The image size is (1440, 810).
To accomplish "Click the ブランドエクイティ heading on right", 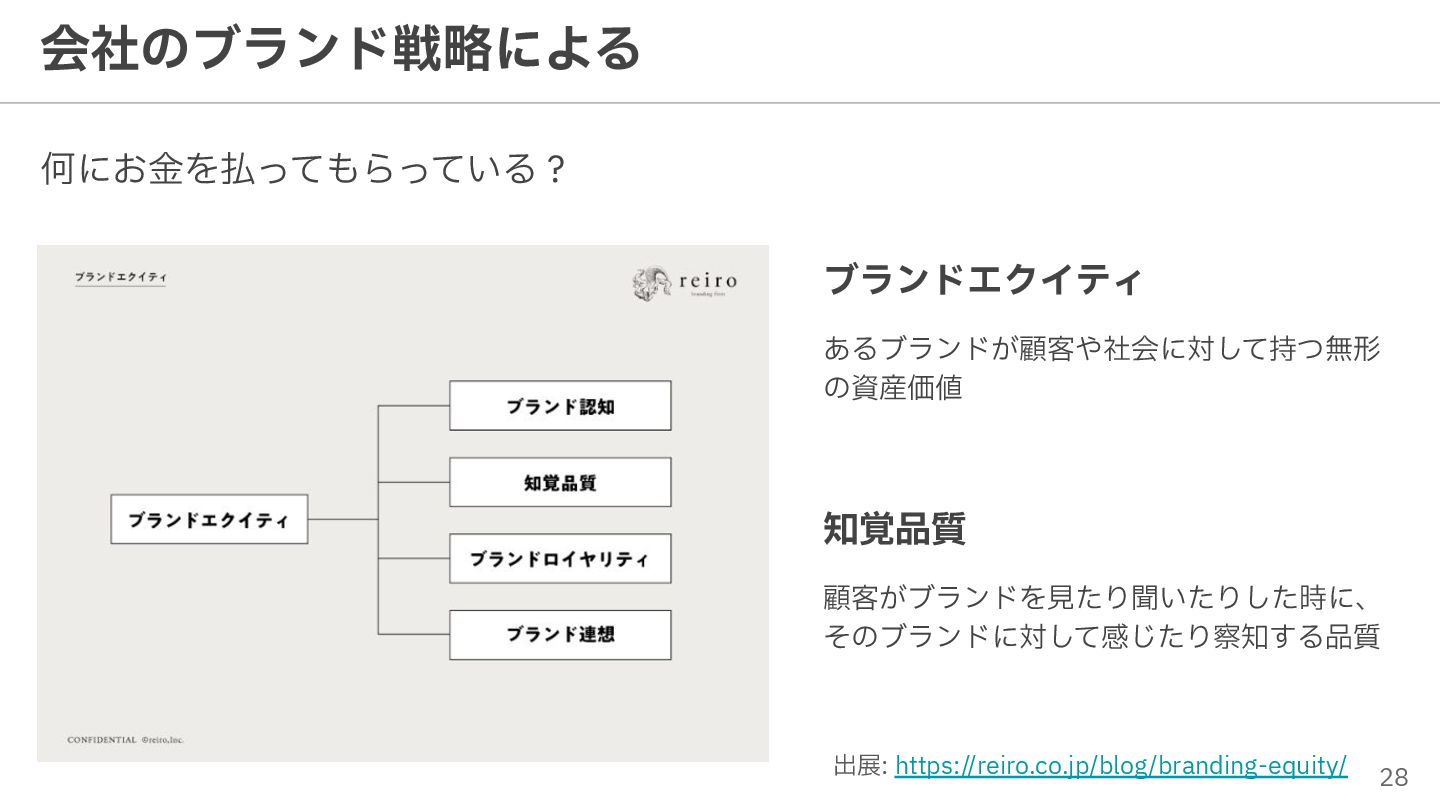I will click(982, 279).
